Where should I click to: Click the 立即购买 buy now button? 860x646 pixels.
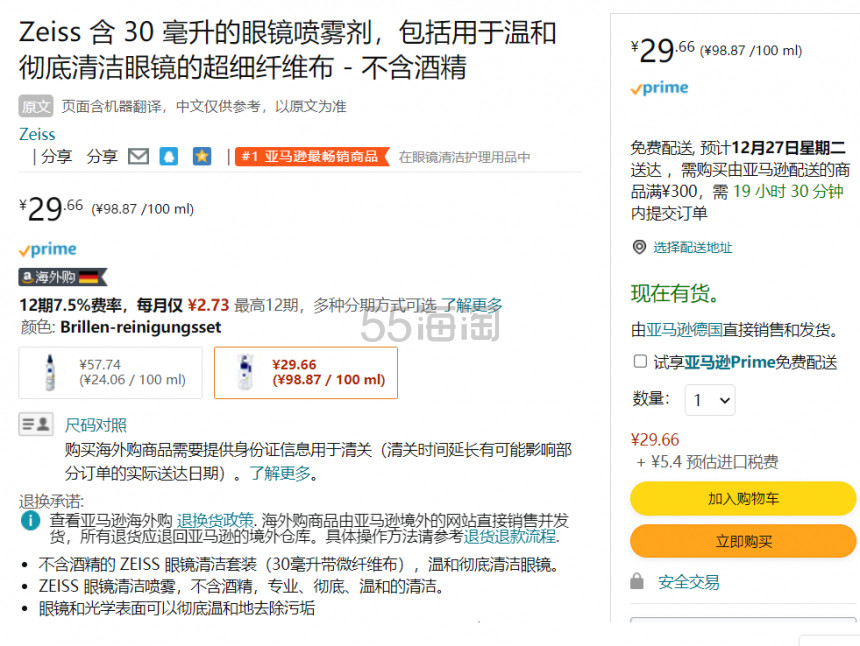click(x=742, y=541)
